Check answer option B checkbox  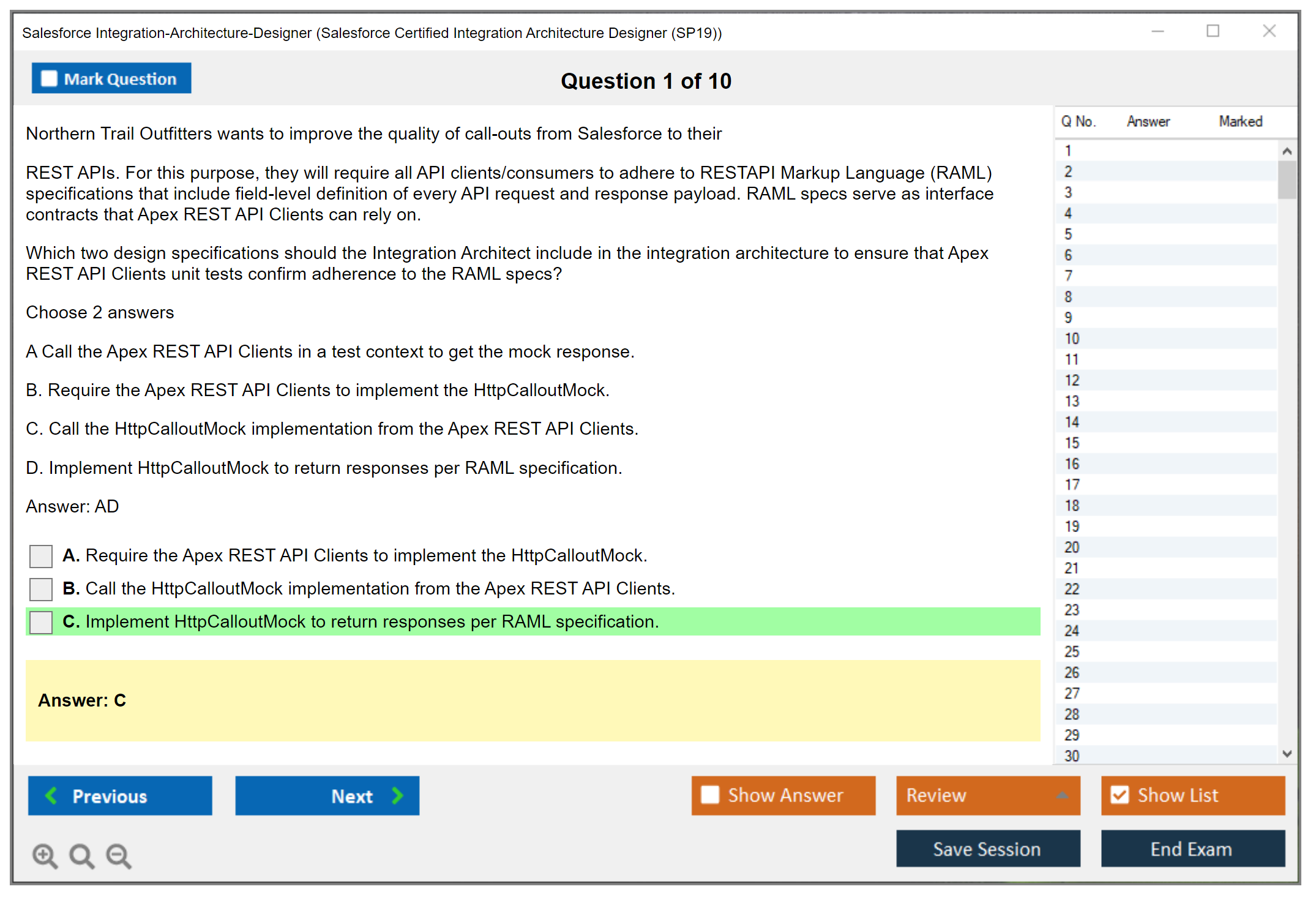click(x=41, y=589)
